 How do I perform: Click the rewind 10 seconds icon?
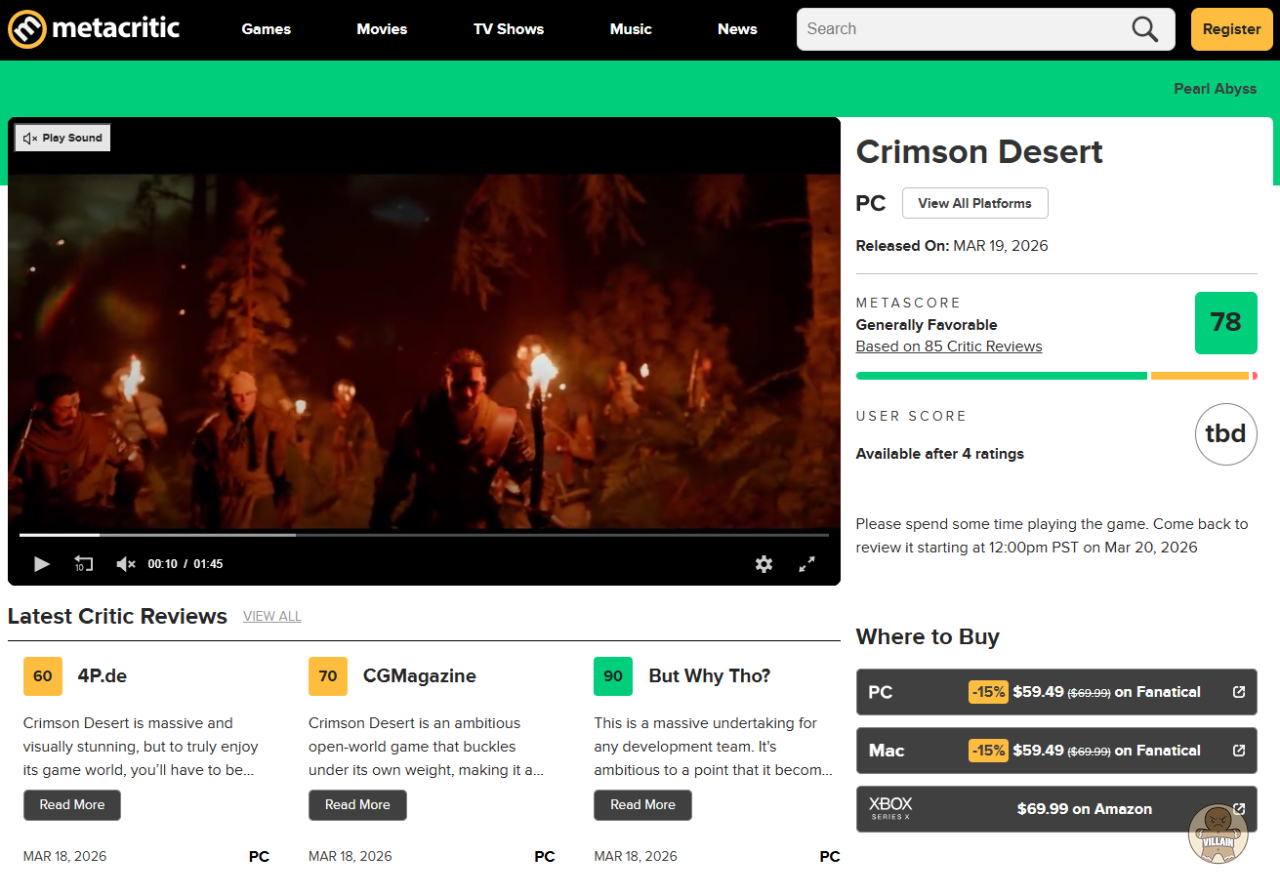click(84, 564)
